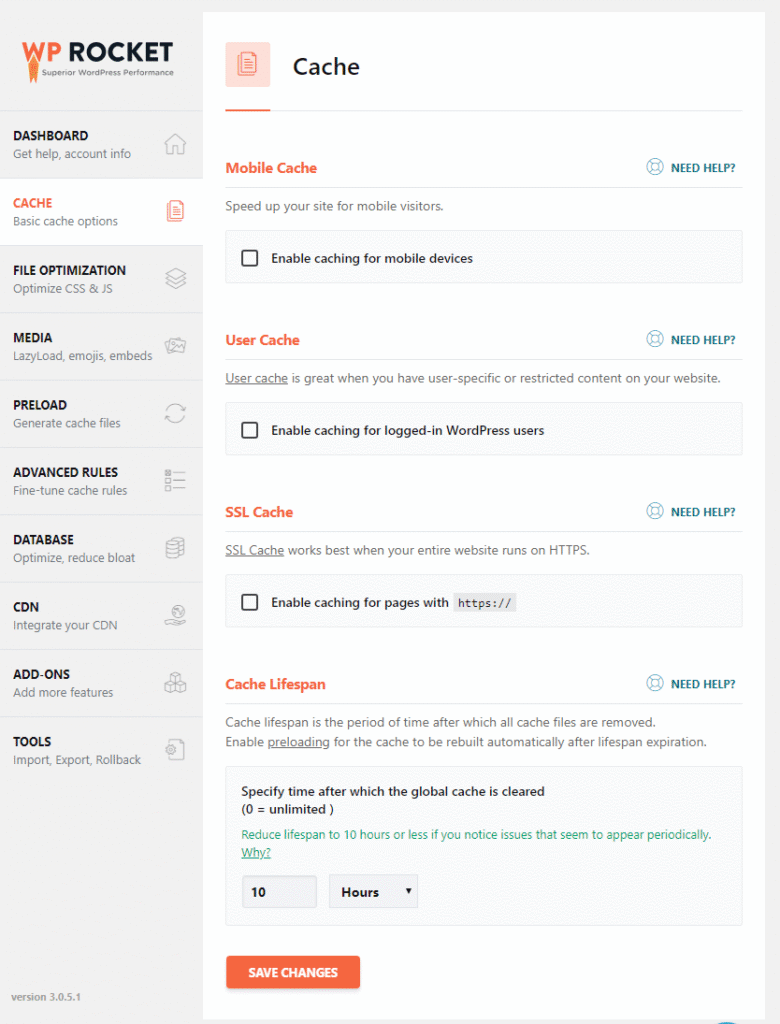Select the Cache menu item
Image resolution: width=780 pixels, height=1024 pixels.
click(101, 212)
